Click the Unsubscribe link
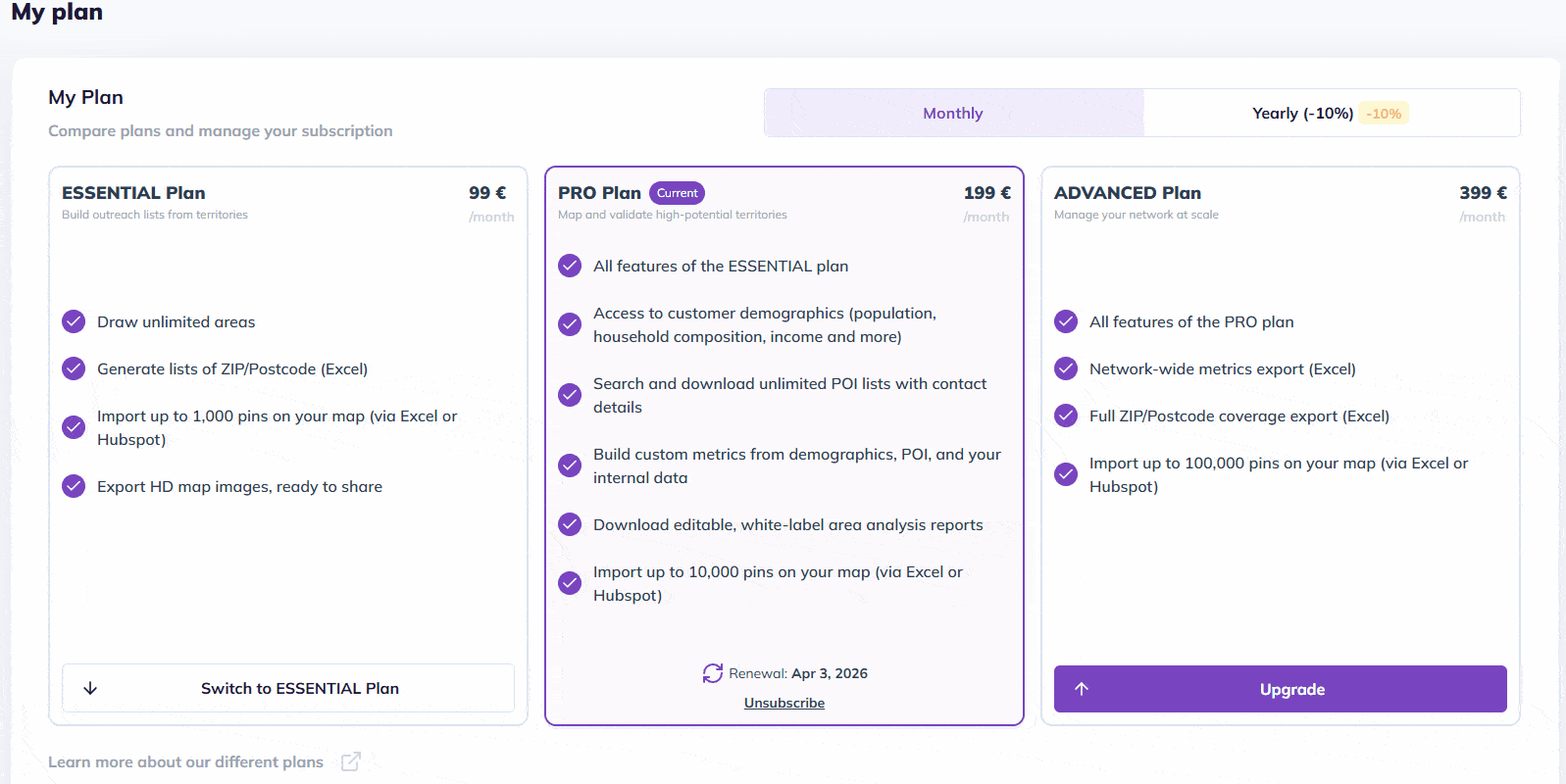The image size is (1566, 784). click(784, 703)
